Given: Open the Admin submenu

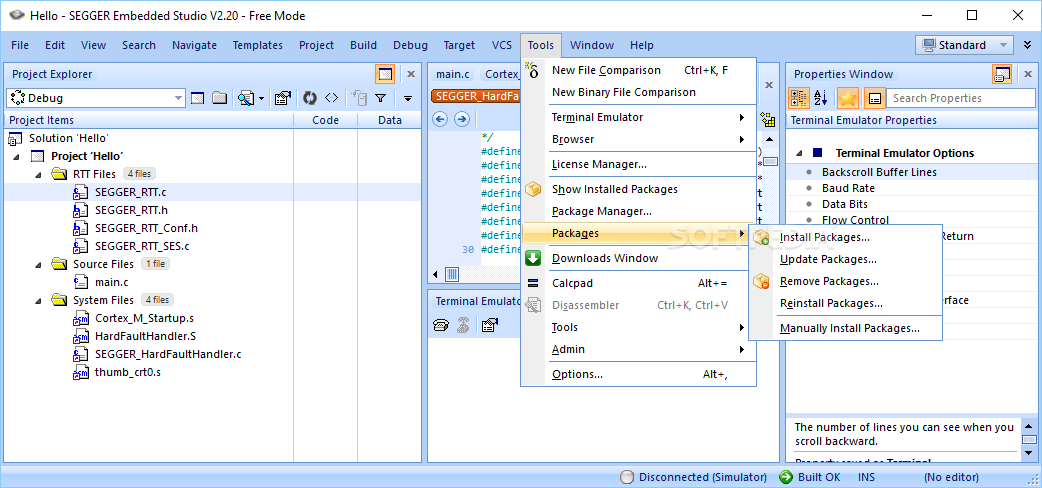Looking at the screenshot, I should click(639, 349).
